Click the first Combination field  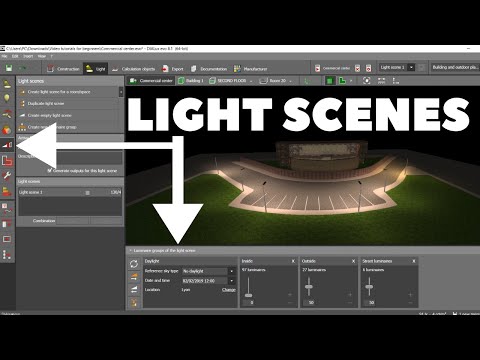(73, 221)
